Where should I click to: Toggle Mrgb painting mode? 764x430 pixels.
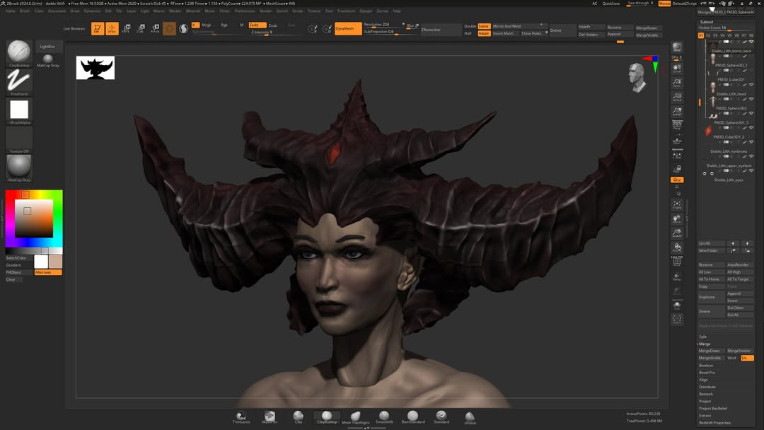tap(206, 25)
